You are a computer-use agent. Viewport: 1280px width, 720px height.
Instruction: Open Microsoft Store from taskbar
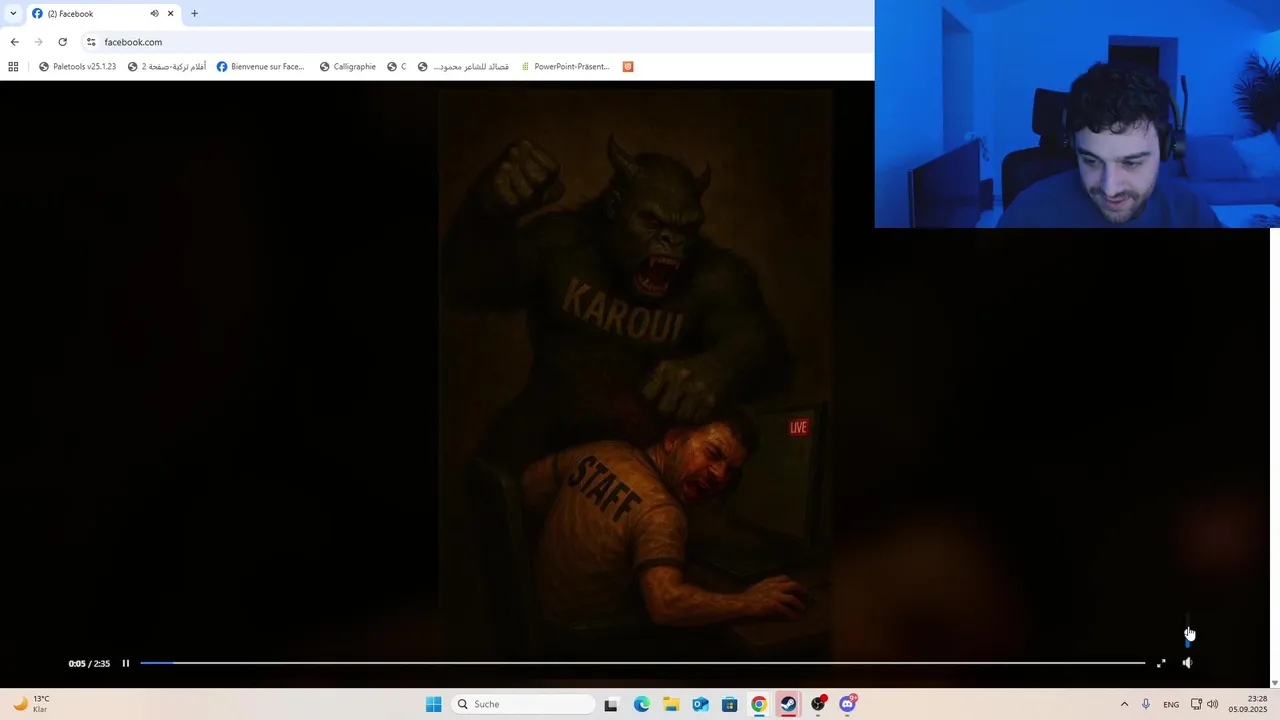point(729,704)
